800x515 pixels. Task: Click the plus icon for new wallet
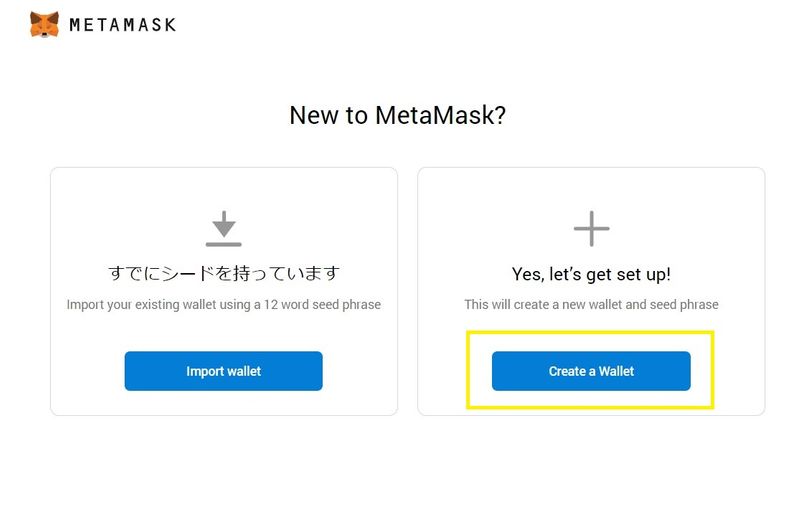tap(591, 229)
